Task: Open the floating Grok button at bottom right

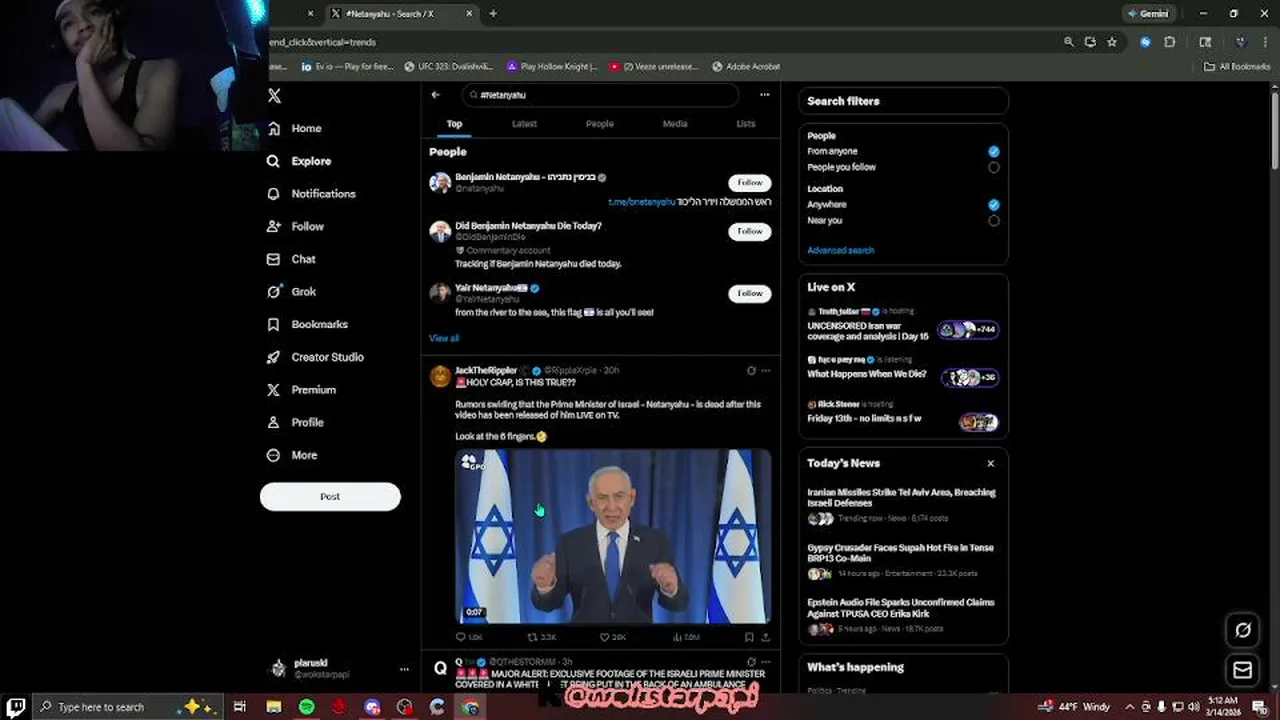Action: point(1243,630)
